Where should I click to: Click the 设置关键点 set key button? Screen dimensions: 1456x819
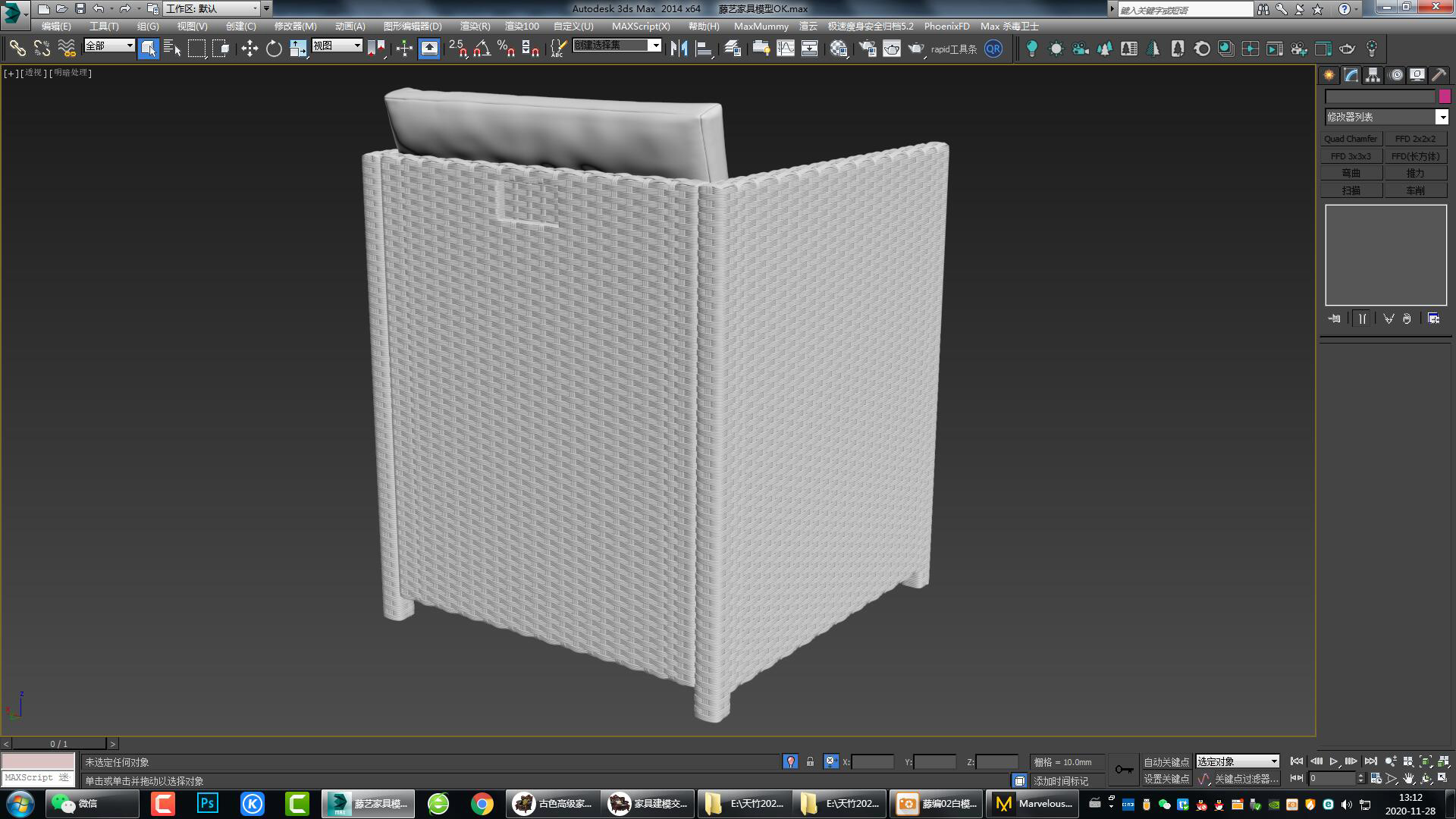(x=1166, y=779)
